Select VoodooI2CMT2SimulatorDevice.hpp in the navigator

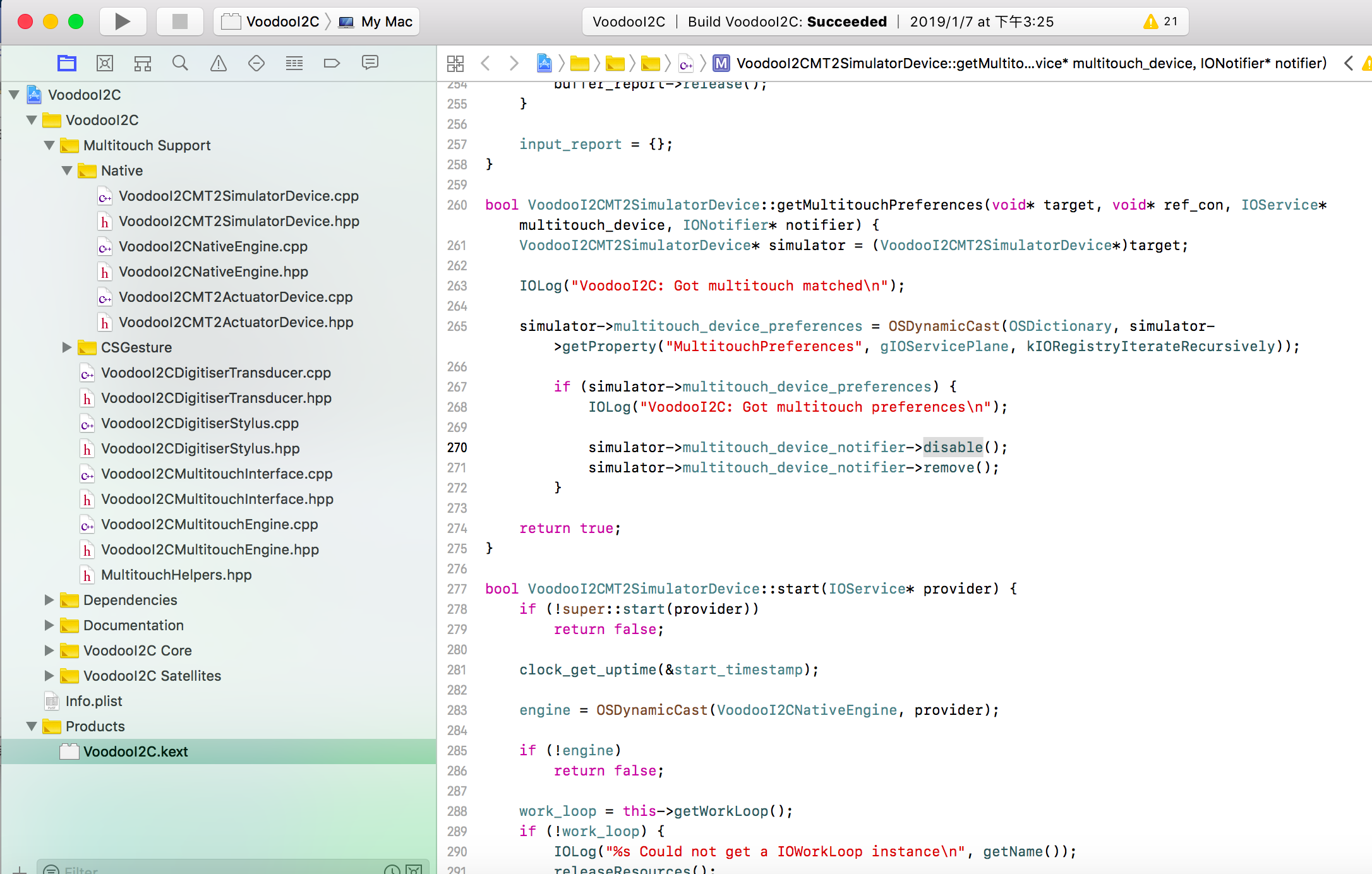(239, 221)
